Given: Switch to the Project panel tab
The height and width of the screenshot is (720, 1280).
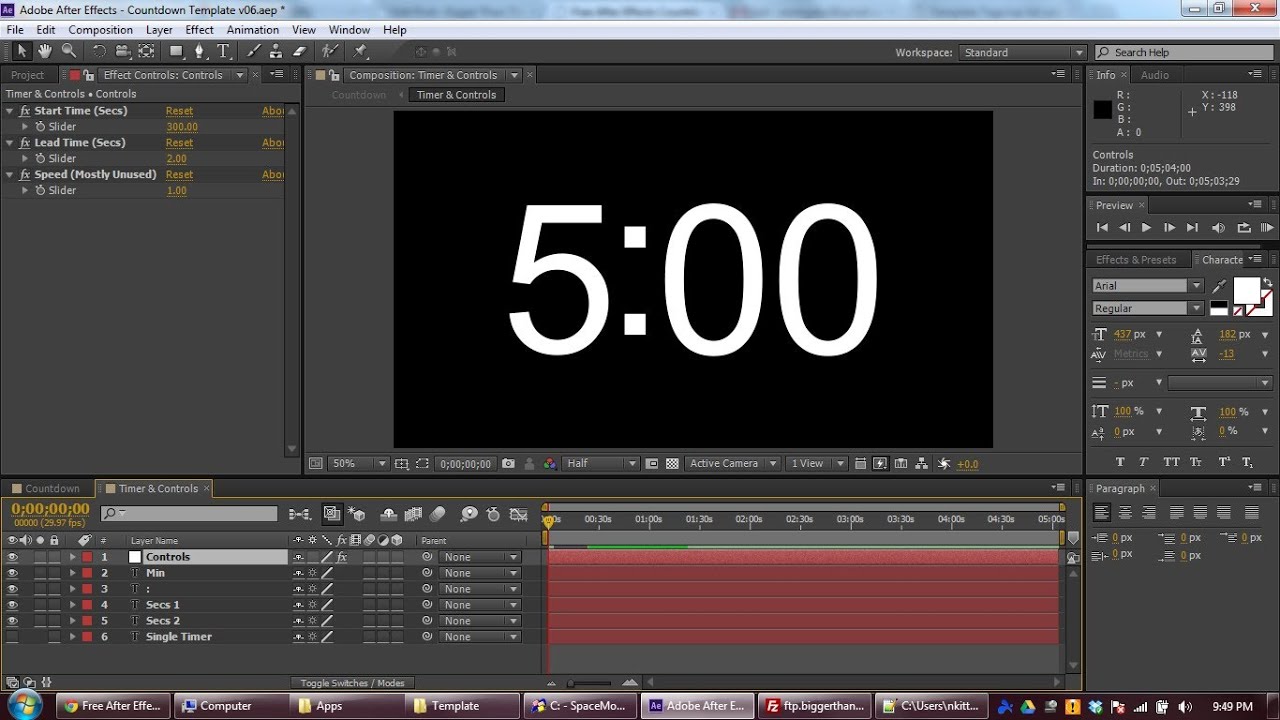Looking at the screenshot, I should point(28,75).
